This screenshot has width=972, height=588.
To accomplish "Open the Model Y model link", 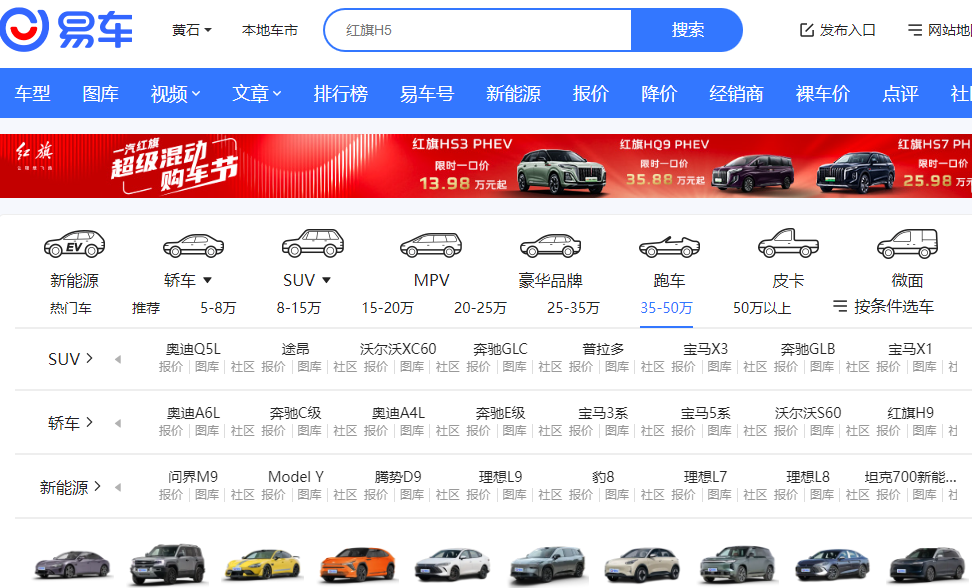I will pyautogui.click(x=296, y=476).
